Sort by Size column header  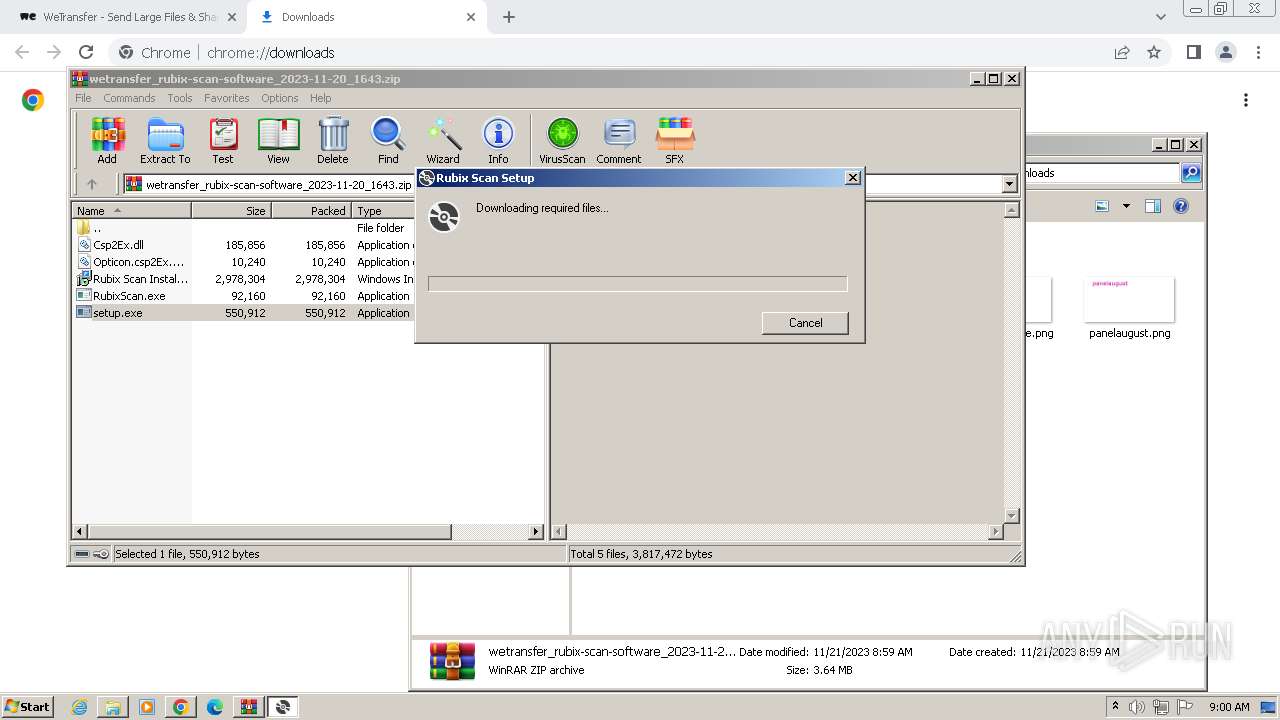coord(231,211)
